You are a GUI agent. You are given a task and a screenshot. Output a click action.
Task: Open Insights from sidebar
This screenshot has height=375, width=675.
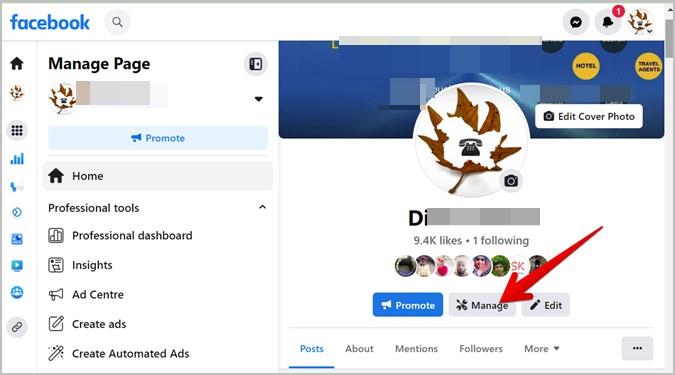pyautogui.click(x=92, y=265)
